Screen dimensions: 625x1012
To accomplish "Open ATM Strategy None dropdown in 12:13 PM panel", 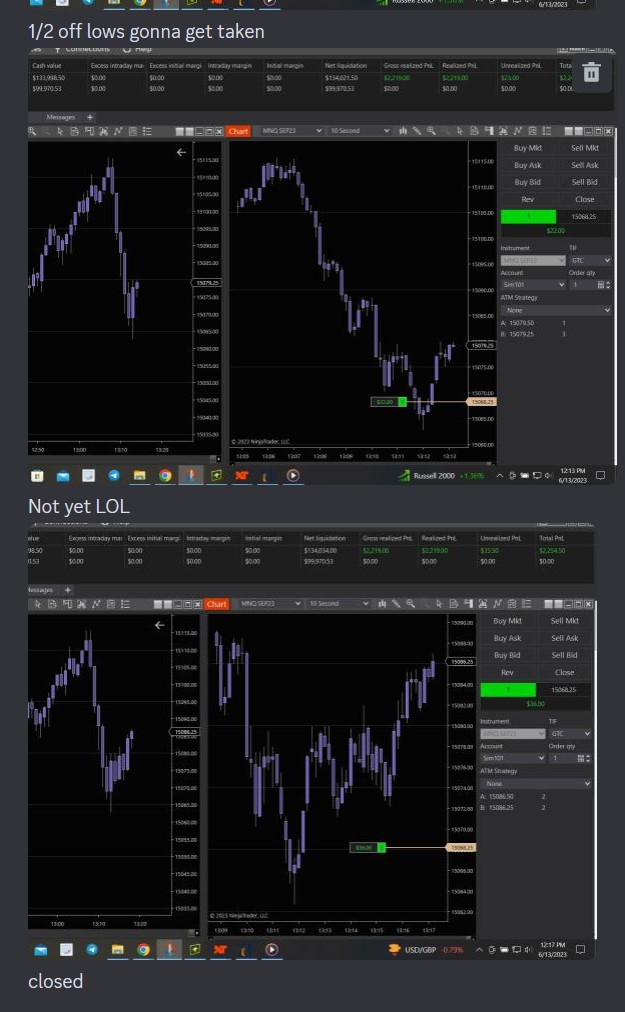I will (x=556, y=310).
